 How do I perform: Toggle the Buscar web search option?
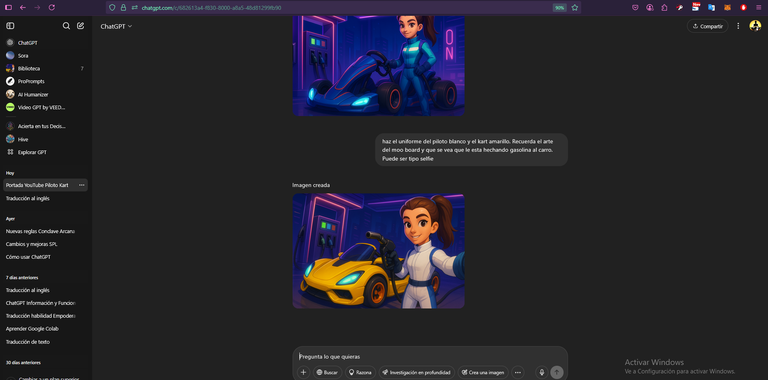click(x=327, y=373)
